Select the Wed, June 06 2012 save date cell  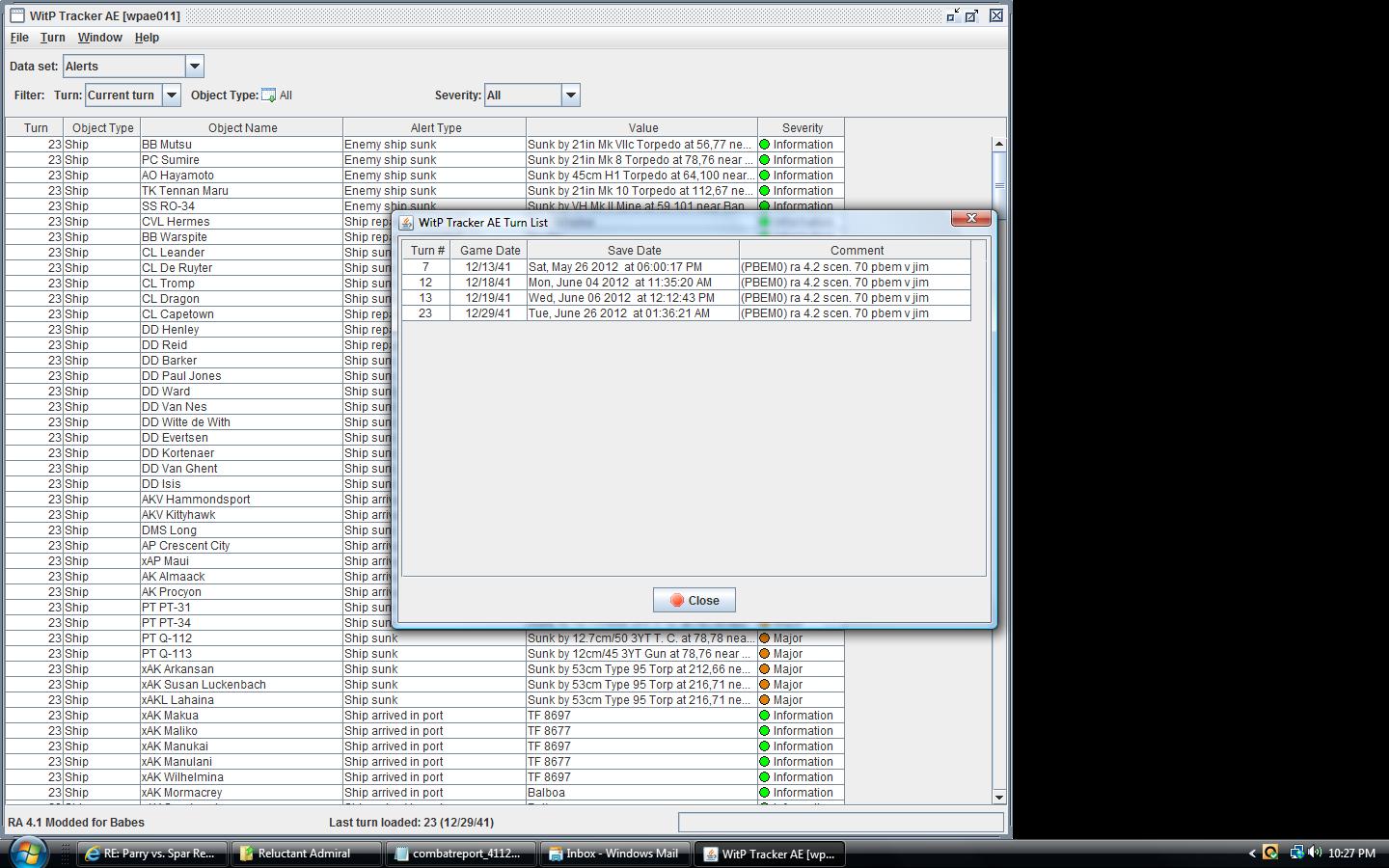[x=633, y=298]
